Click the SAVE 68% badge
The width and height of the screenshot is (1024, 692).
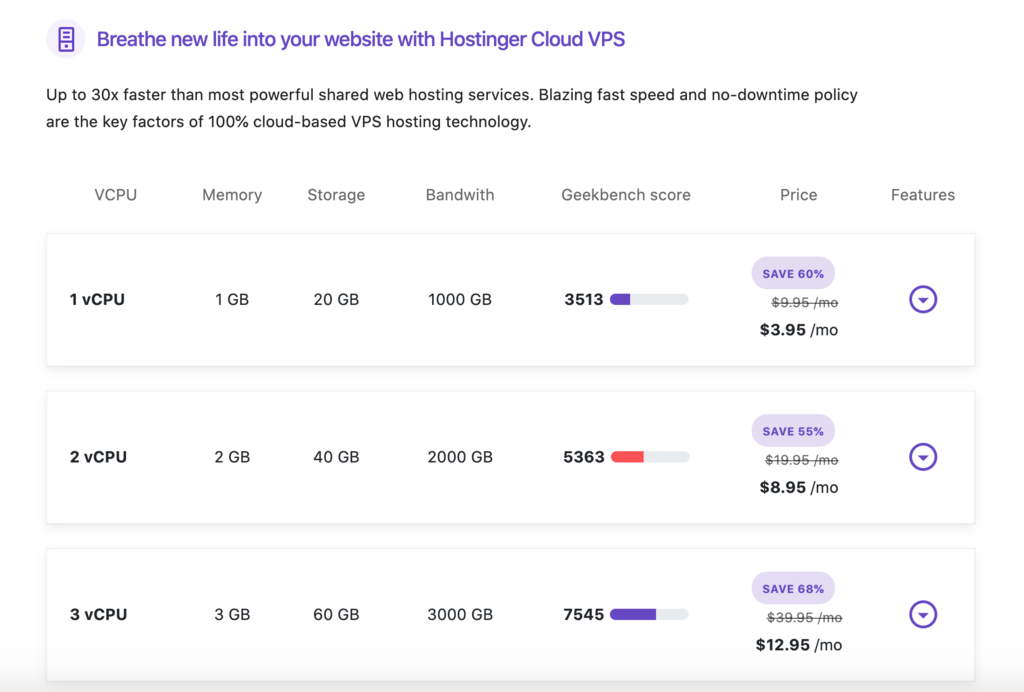tap(792, 588)
